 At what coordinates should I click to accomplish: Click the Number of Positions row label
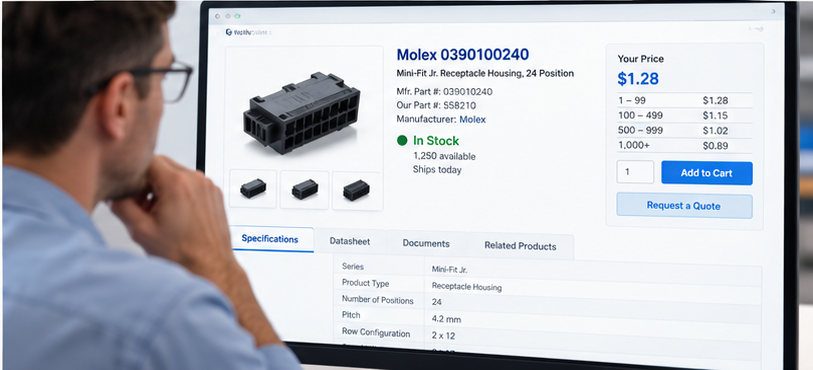tap(377, 300)
